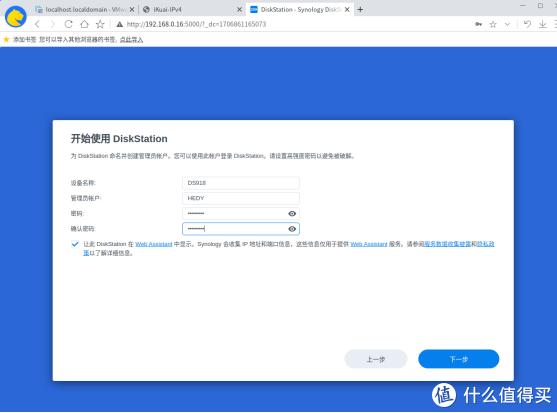Open a new browser tab with plus
This screenshot has width=557, height=413.
pyautogui.click(x=360, y=10)
